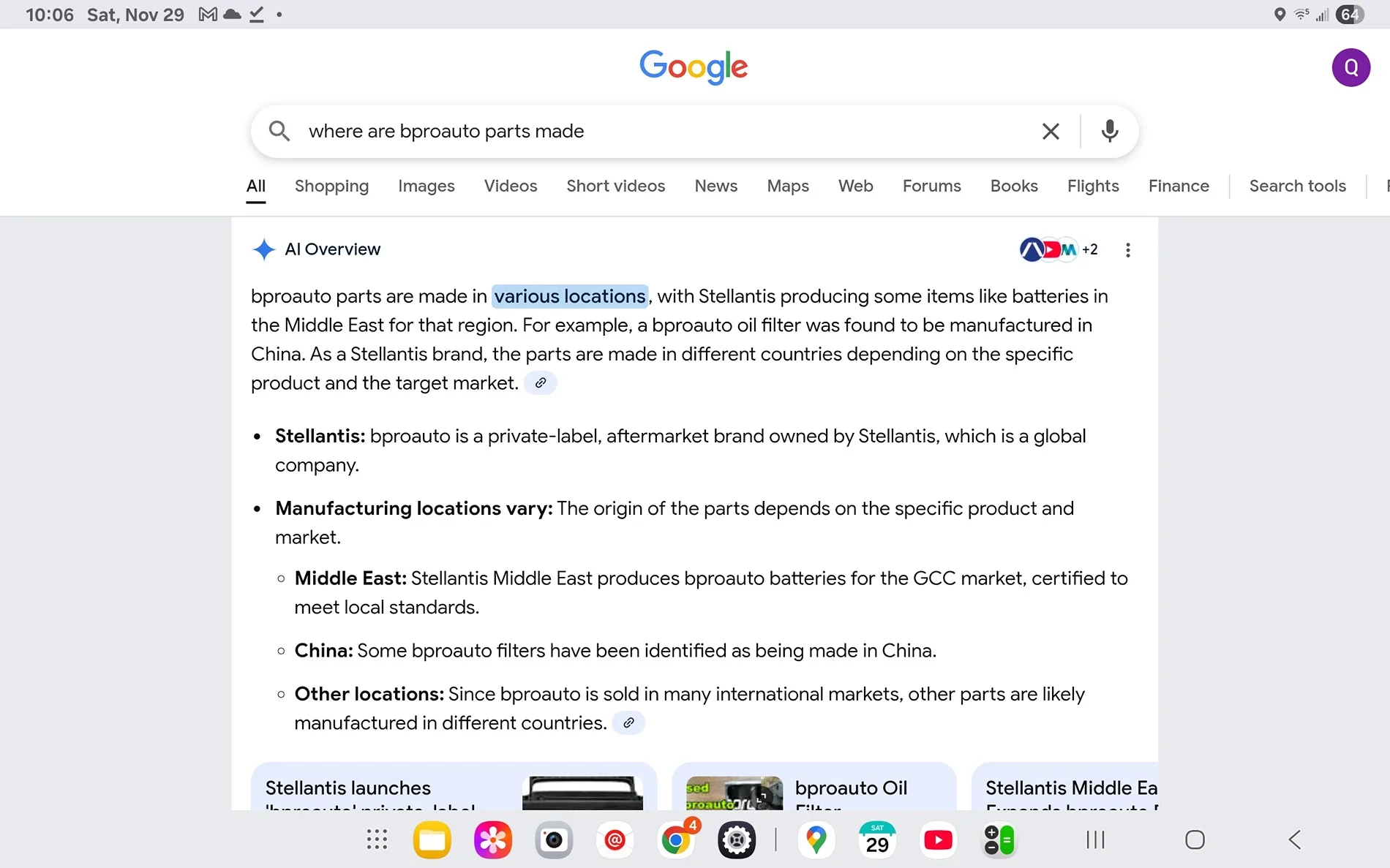Tap the back navigation arrow
Viewport: 1390px width, 868px height.
pyautogui.click(x=1295, y=839)
